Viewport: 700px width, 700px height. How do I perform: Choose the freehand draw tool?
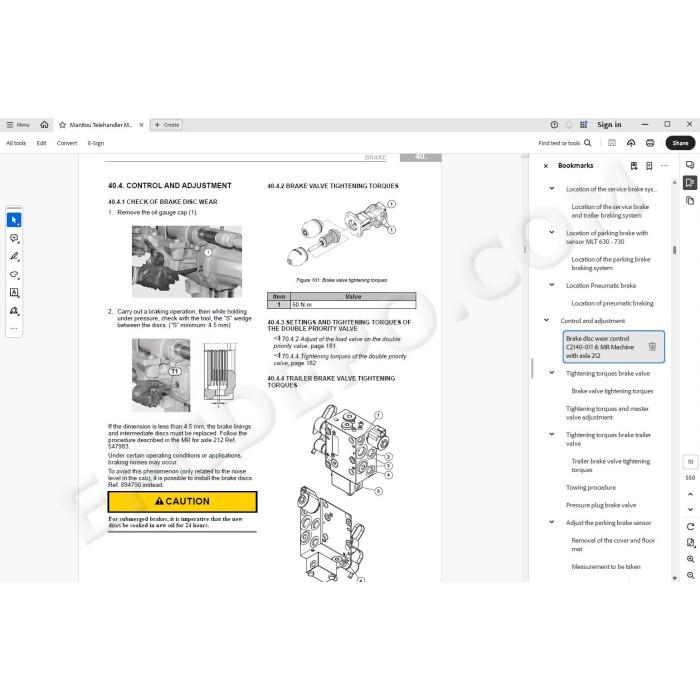[x=14, y=274]
